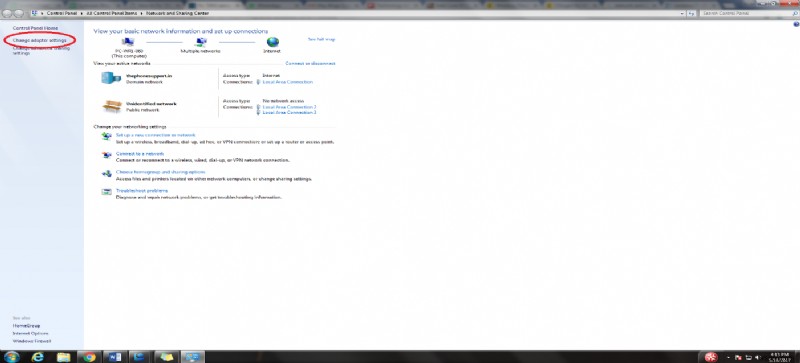Click the network tray icon
Image resolution: width=800 pixels, height=363 pixels.
coord(749,357)
